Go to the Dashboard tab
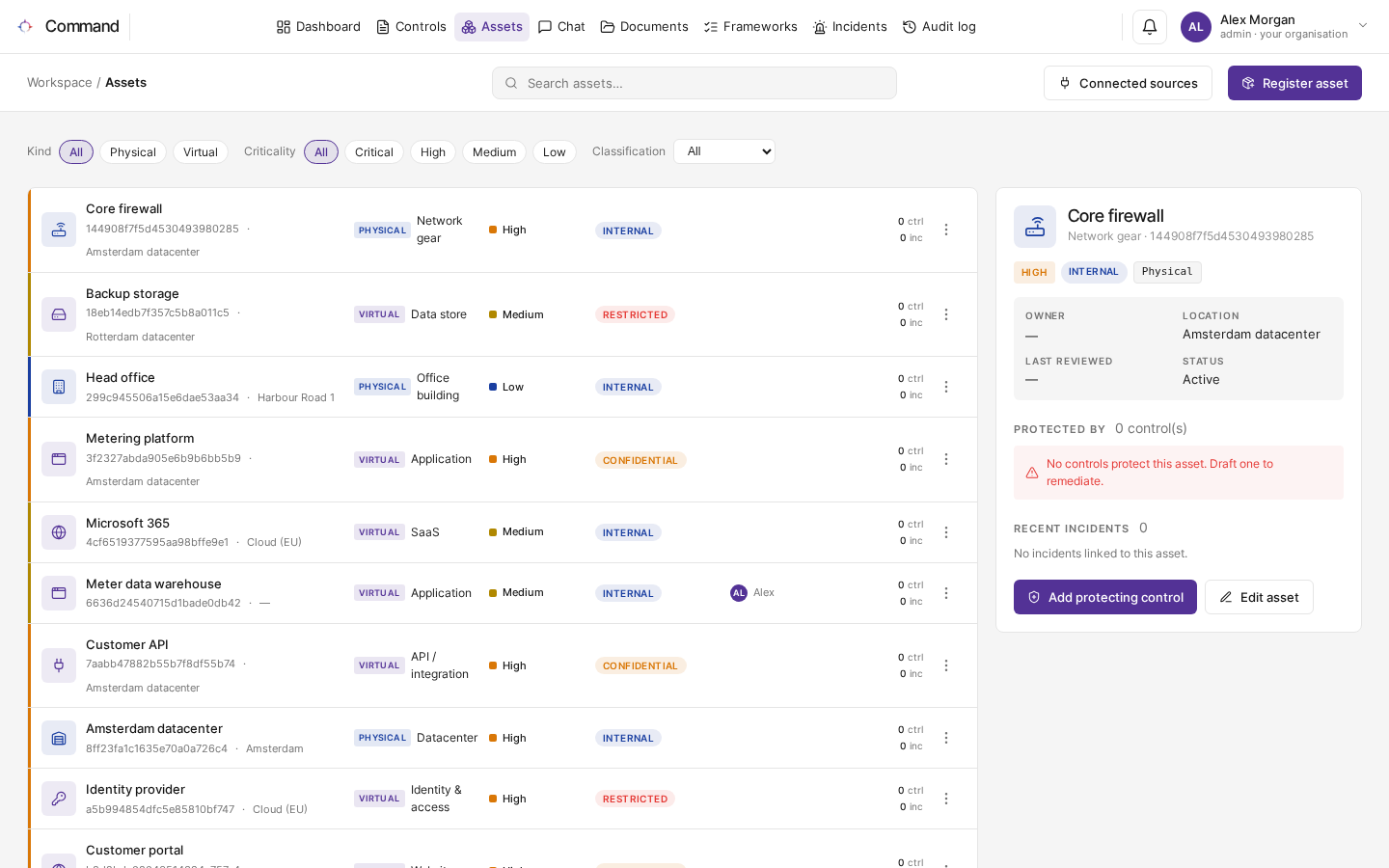The image size is (1389, 868). point(318,27)
